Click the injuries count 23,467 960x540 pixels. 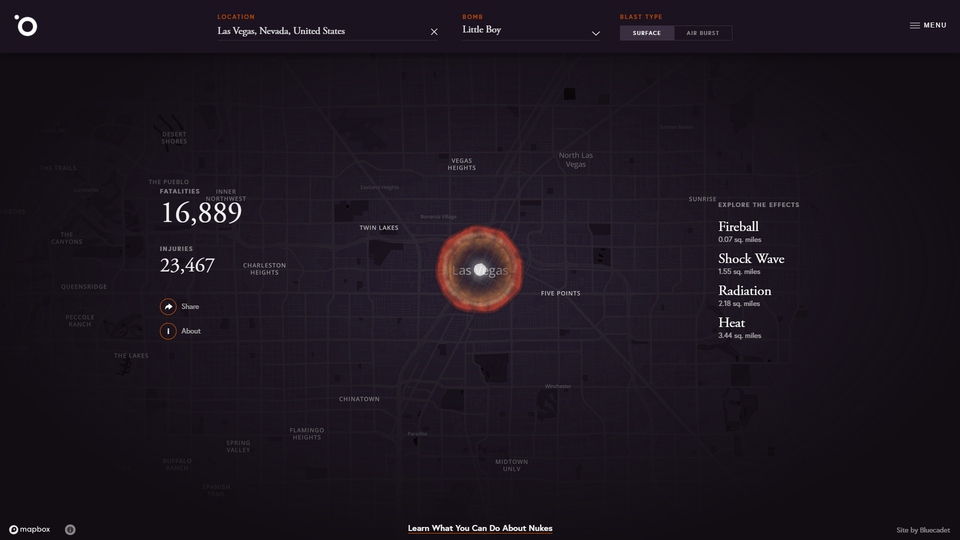click(x=187, y=265)
